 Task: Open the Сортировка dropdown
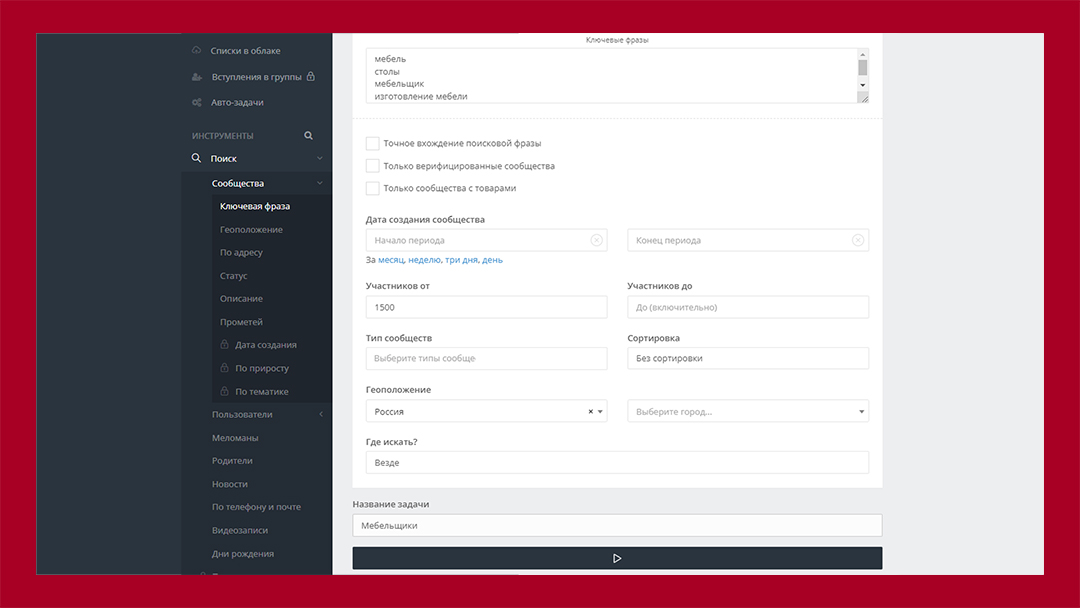748,358
